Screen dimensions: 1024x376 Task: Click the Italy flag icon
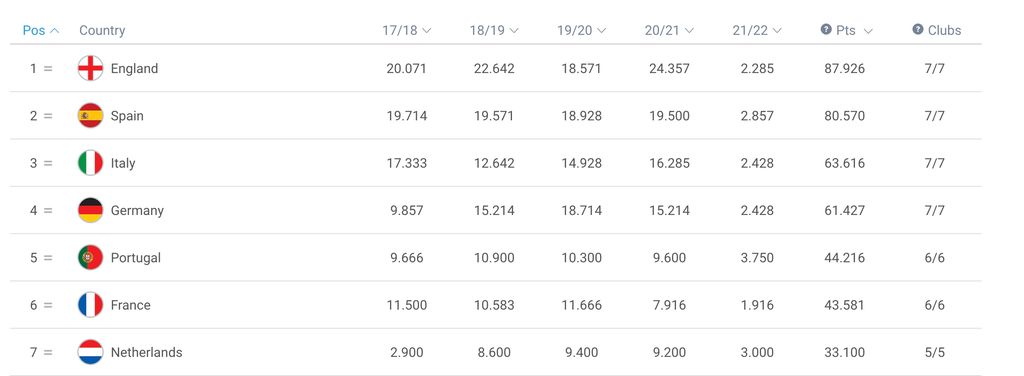pyautogui.click(x=90, y=163)
